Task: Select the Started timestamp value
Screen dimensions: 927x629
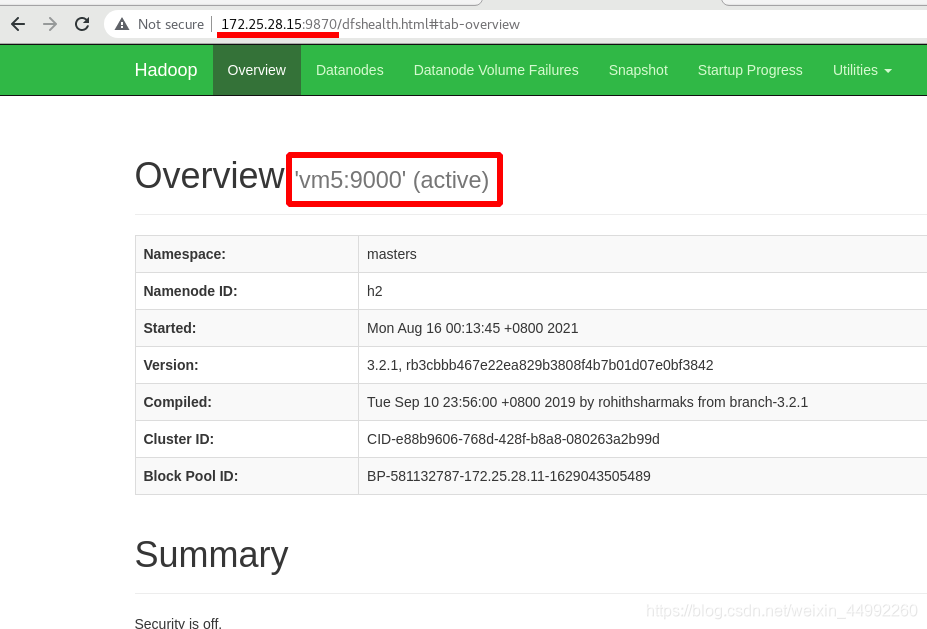Action: coord(472,328)
